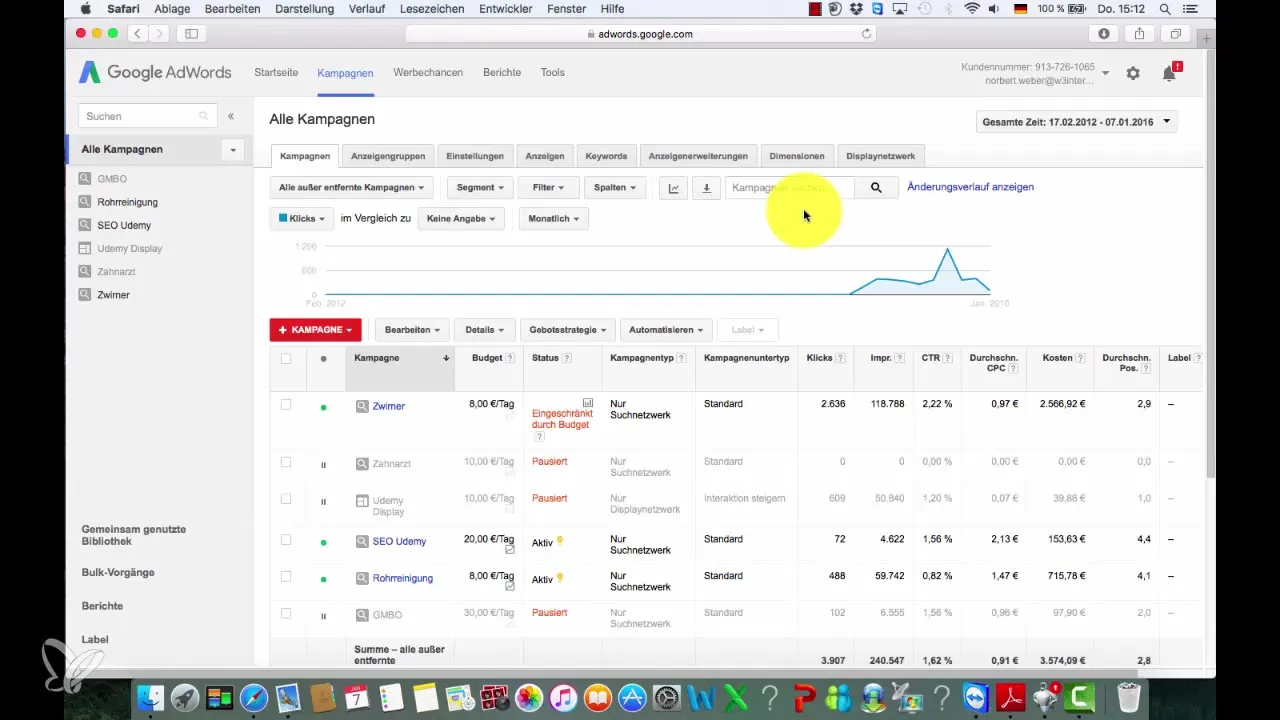Open the 'Gesamte Zeit' date range picker
This screenshot has height=720, width=1280.
click(1077, 122)
